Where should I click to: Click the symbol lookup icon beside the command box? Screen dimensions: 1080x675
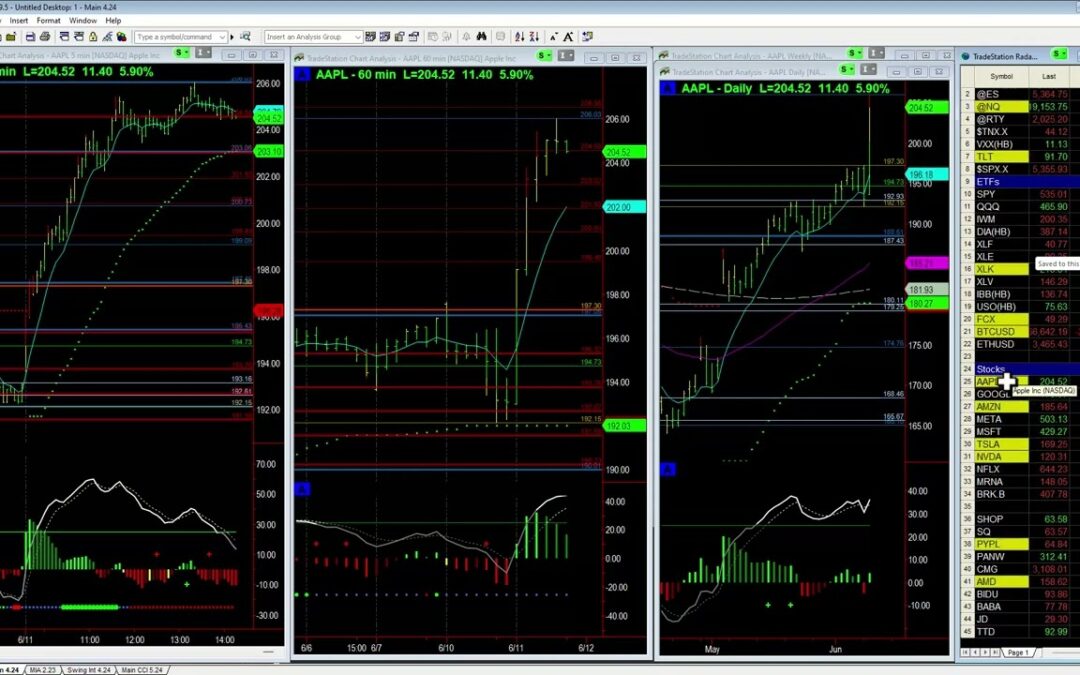[x=245, y=37]
